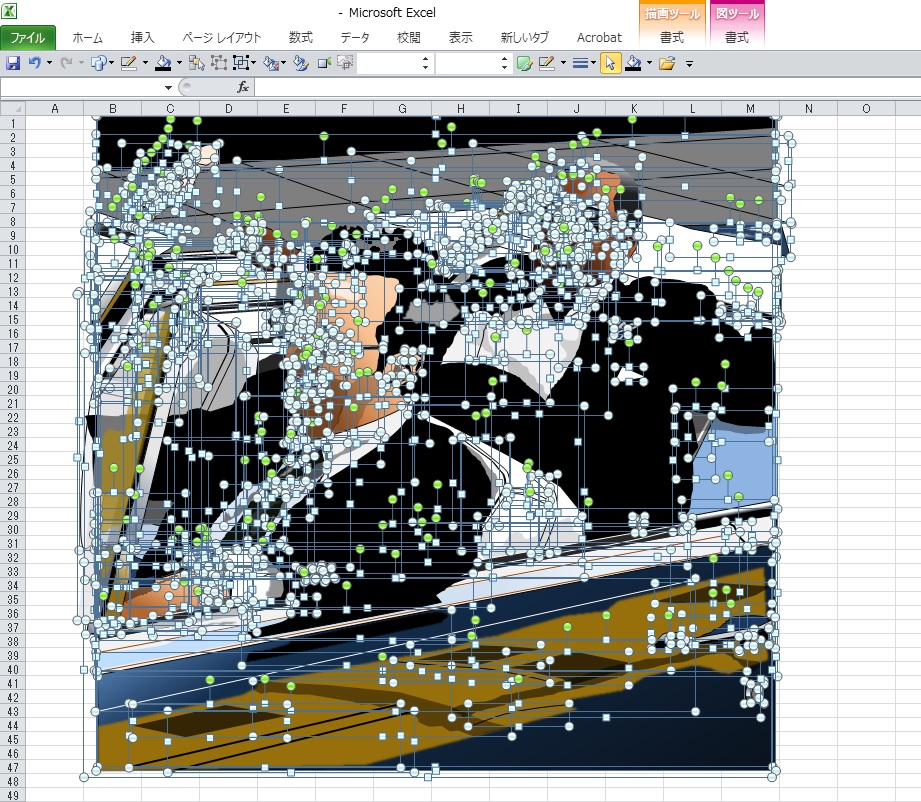Expand the line weight dropdown arrow
The height and width of the screenshot is (802, 921).
pos(593,63)
